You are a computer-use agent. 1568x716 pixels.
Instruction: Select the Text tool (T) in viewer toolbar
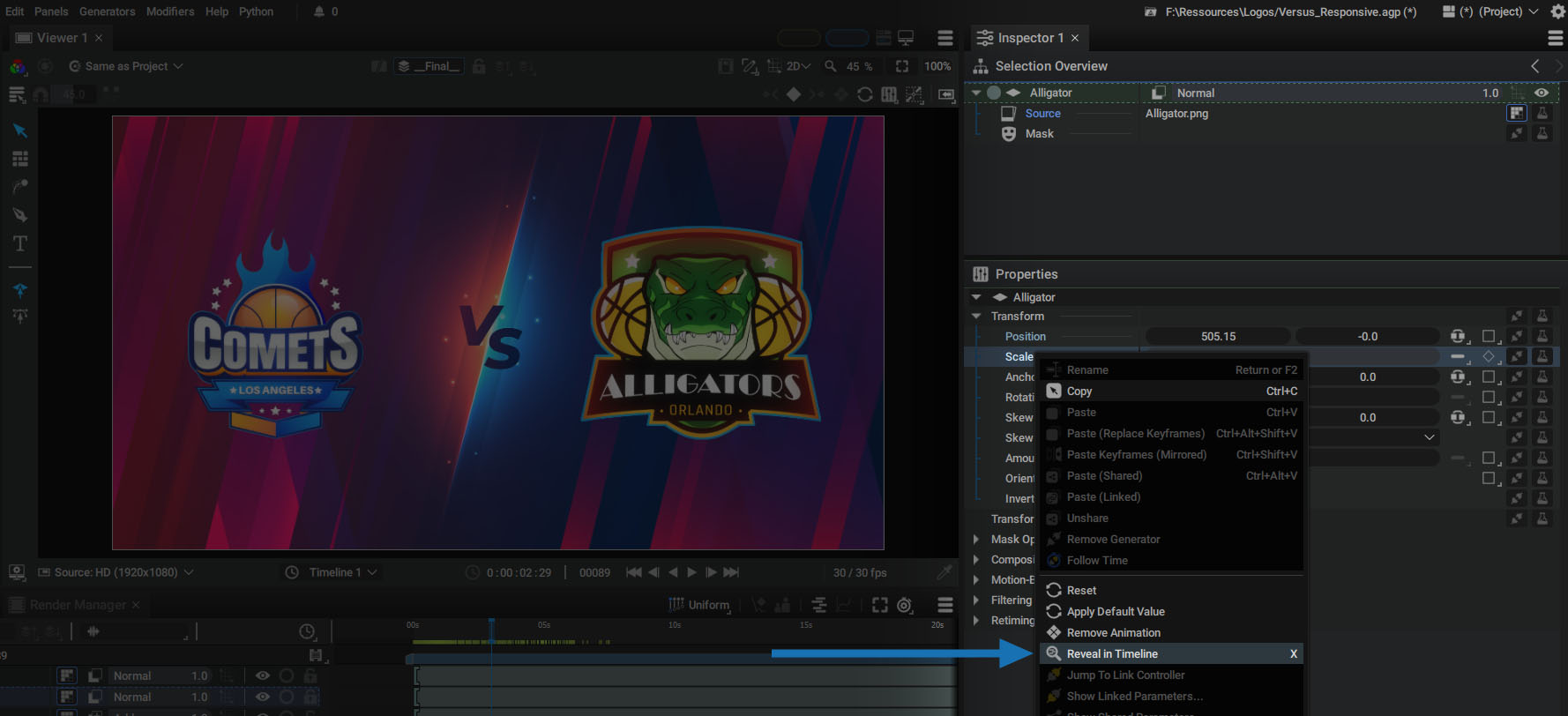pyautogui.click(x=19, y=243)
